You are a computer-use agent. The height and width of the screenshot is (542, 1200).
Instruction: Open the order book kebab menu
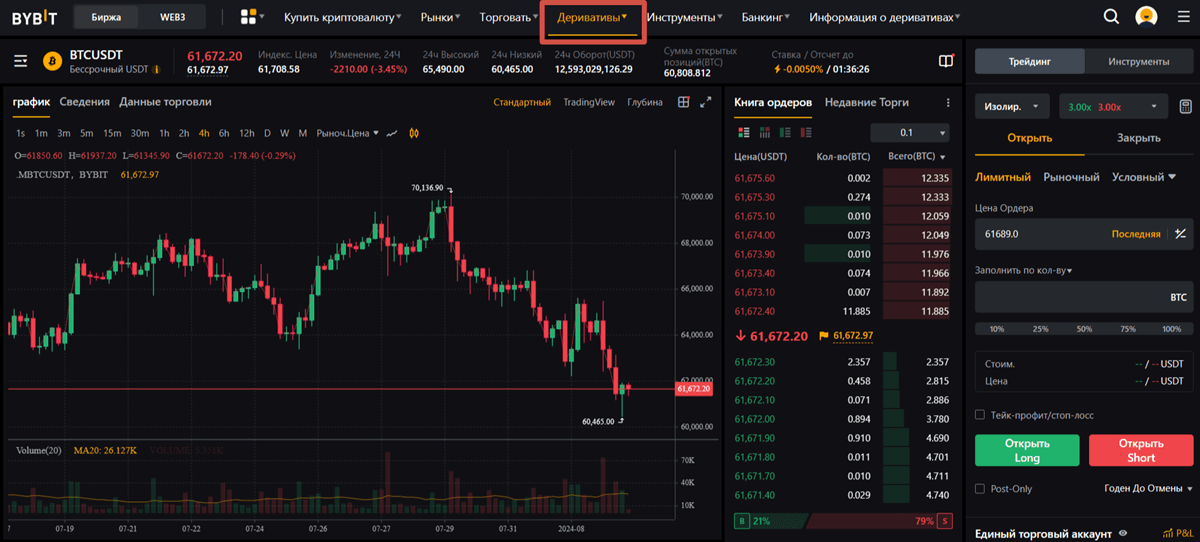tap(948, 102)
